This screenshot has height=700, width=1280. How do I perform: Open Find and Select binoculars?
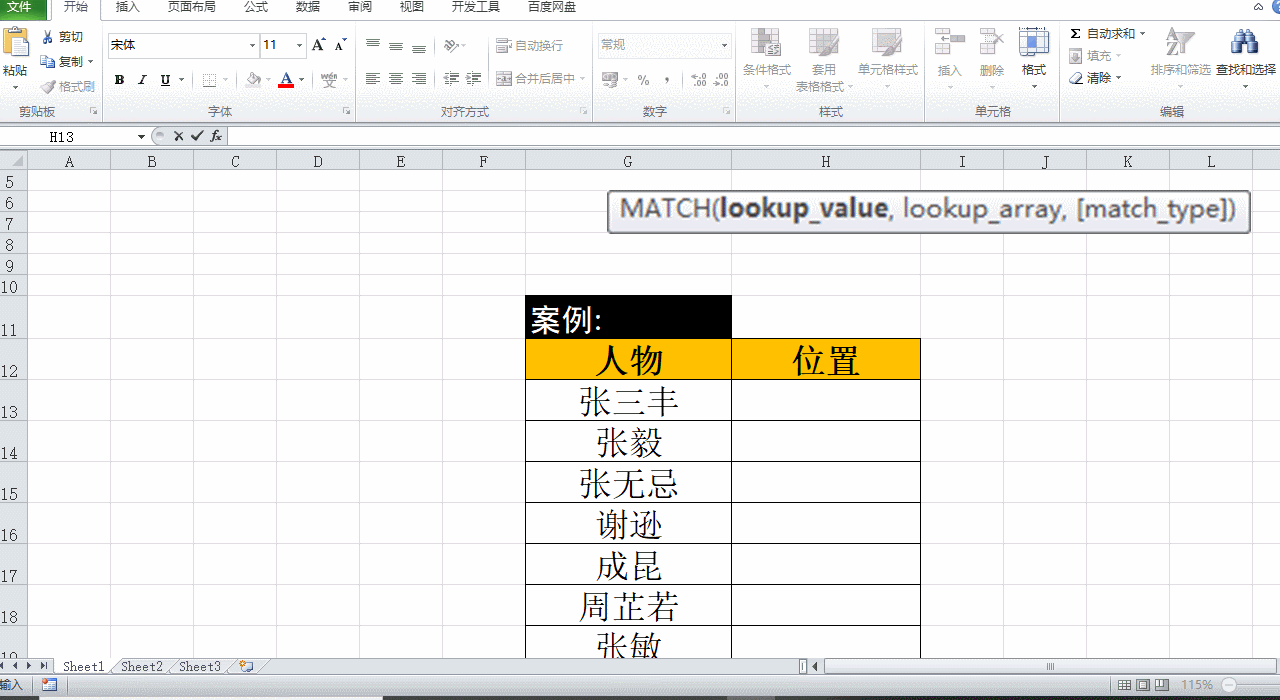click(1245, 58)
